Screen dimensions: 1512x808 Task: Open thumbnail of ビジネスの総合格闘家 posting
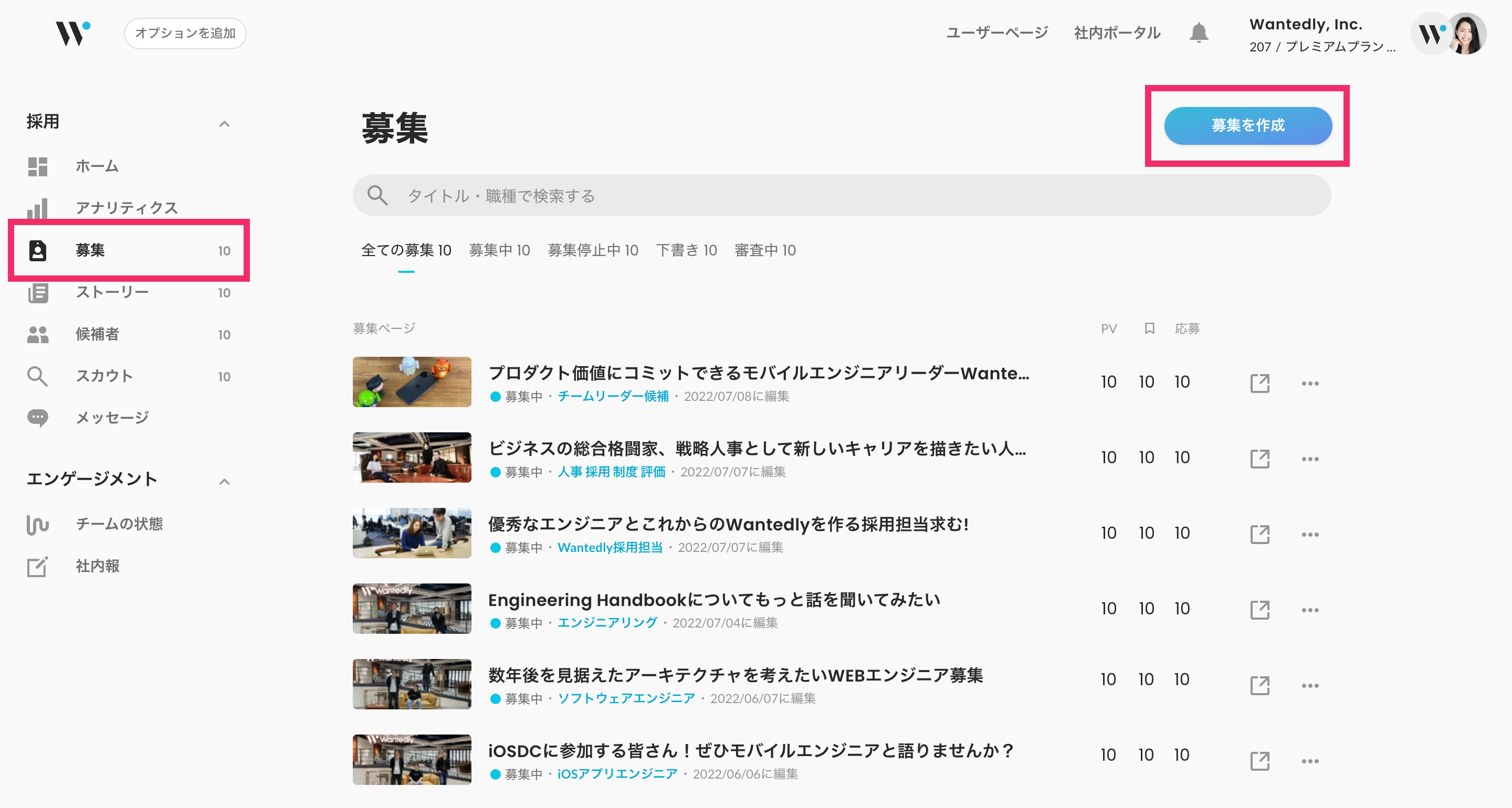[x=412, y=458]
